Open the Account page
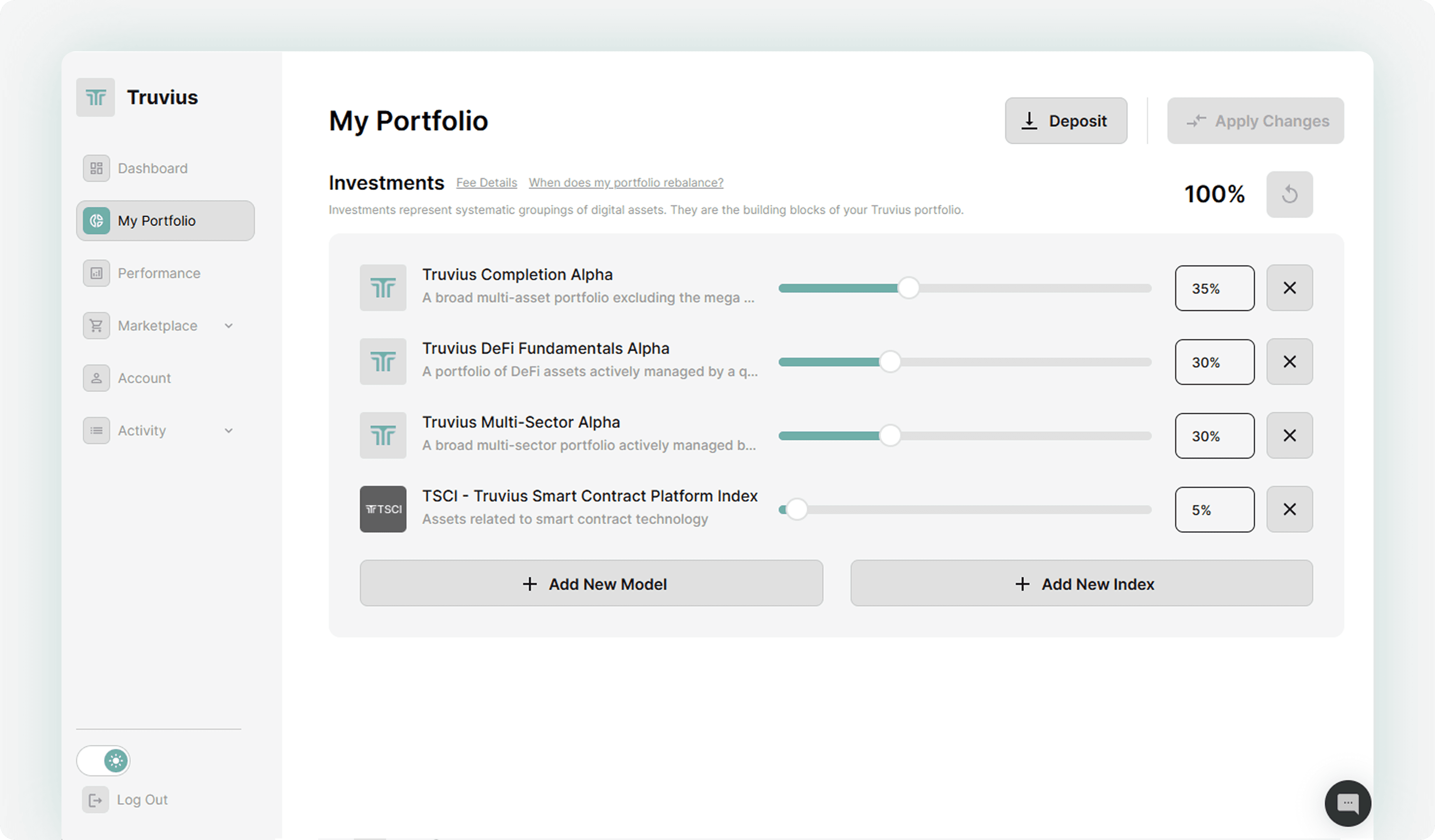Image resolution: width=1435 pixels, height=840 pixels. pos(144,378)
